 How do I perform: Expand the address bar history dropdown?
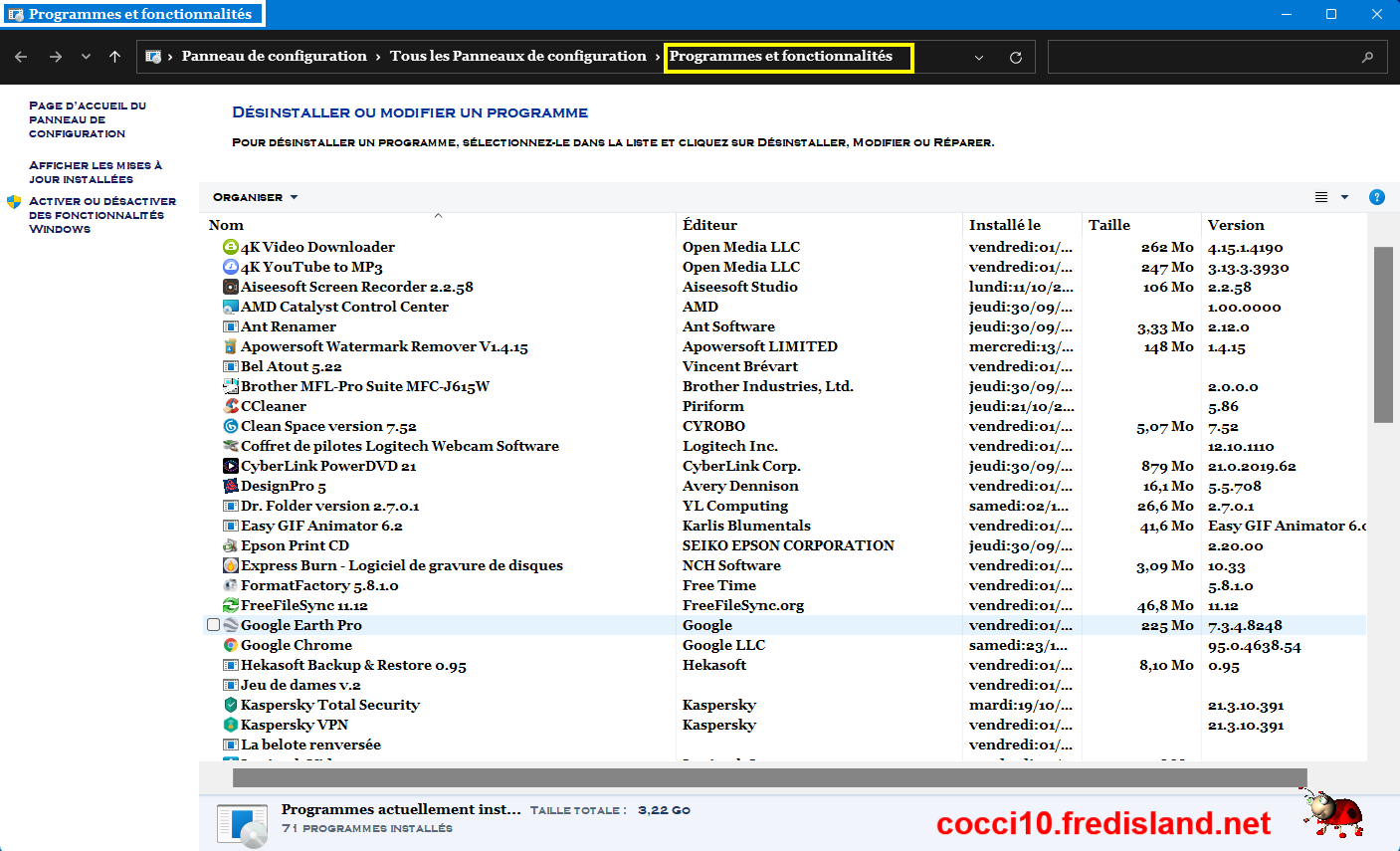coord(979,57)
